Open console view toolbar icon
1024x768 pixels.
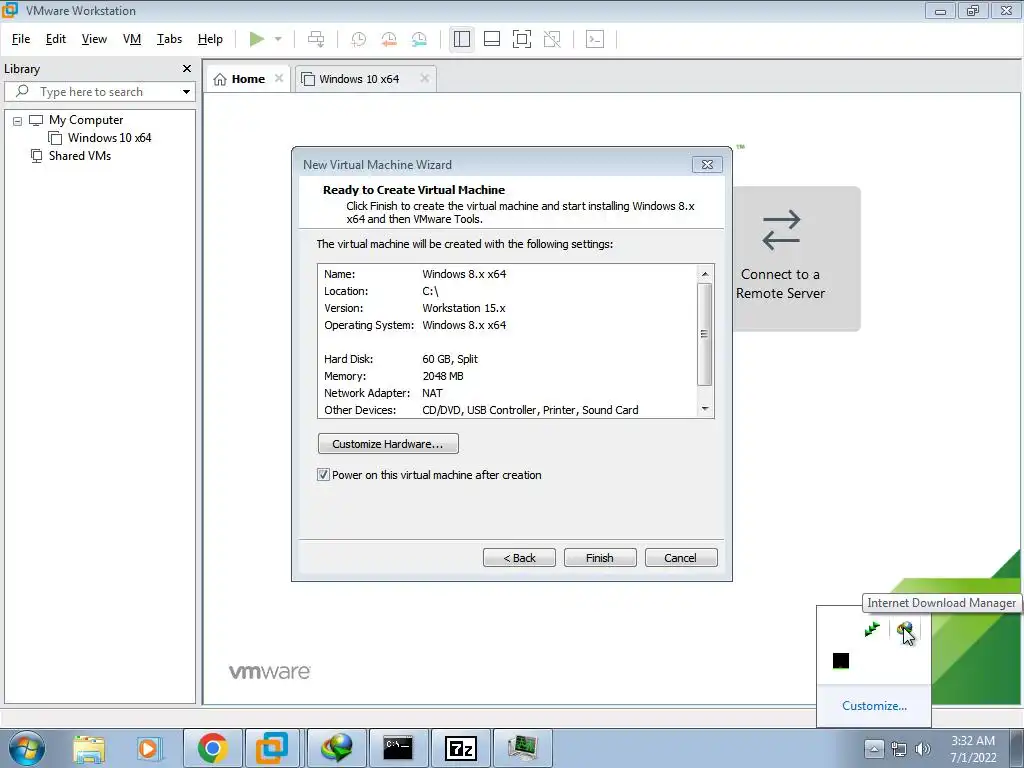[595, 39]
